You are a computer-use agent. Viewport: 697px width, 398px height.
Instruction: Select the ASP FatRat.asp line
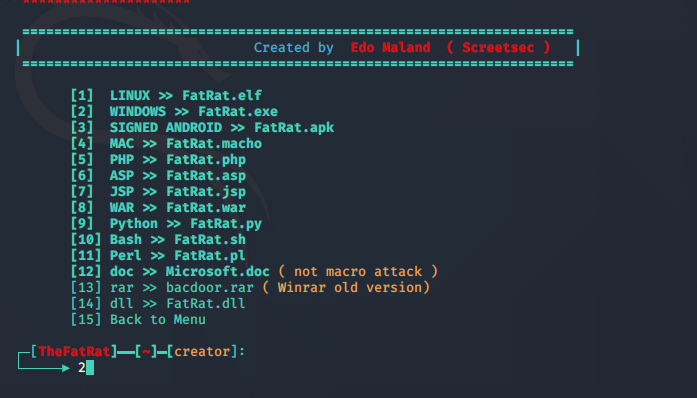point(158,176)
